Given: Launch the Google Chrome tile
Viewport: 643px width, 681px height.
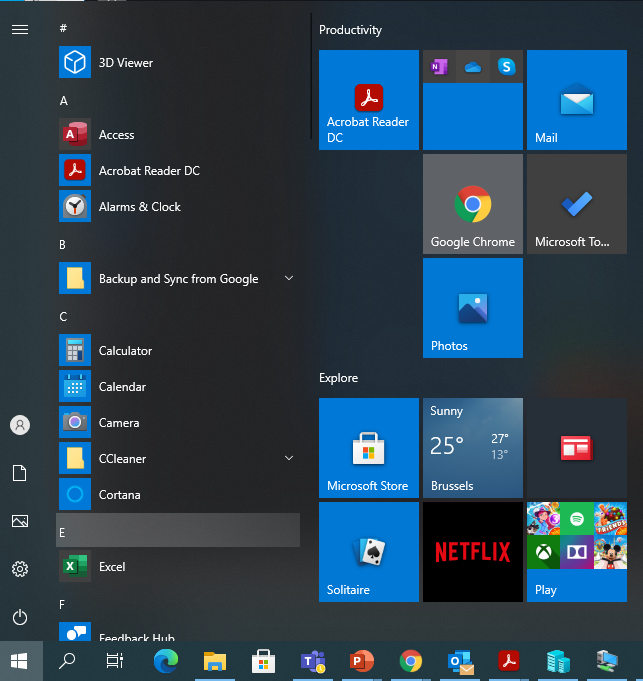Looking at the screenshot, I should (x=473, y=204).
